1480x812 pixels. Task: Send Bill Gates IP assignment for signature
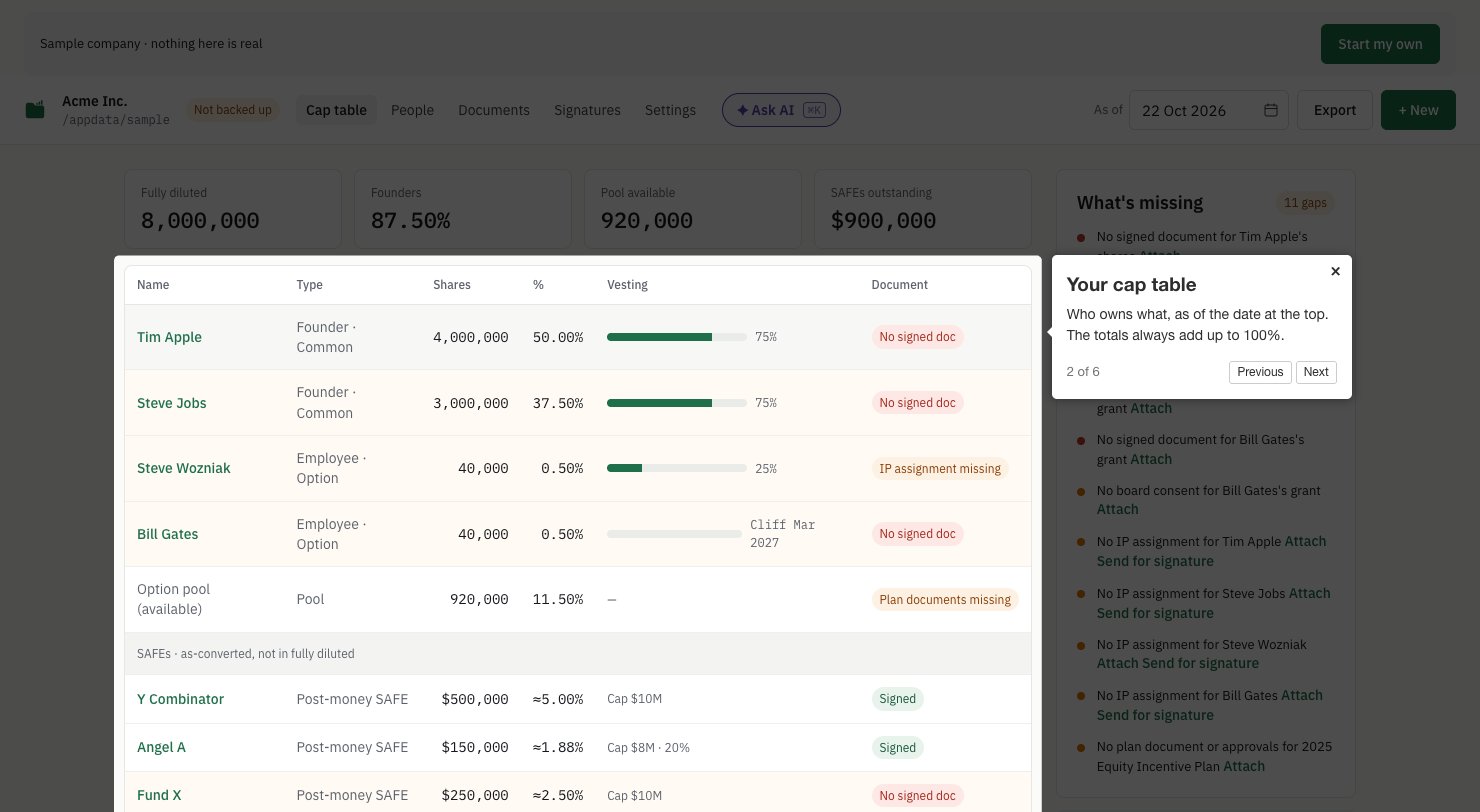(1155, 715)
